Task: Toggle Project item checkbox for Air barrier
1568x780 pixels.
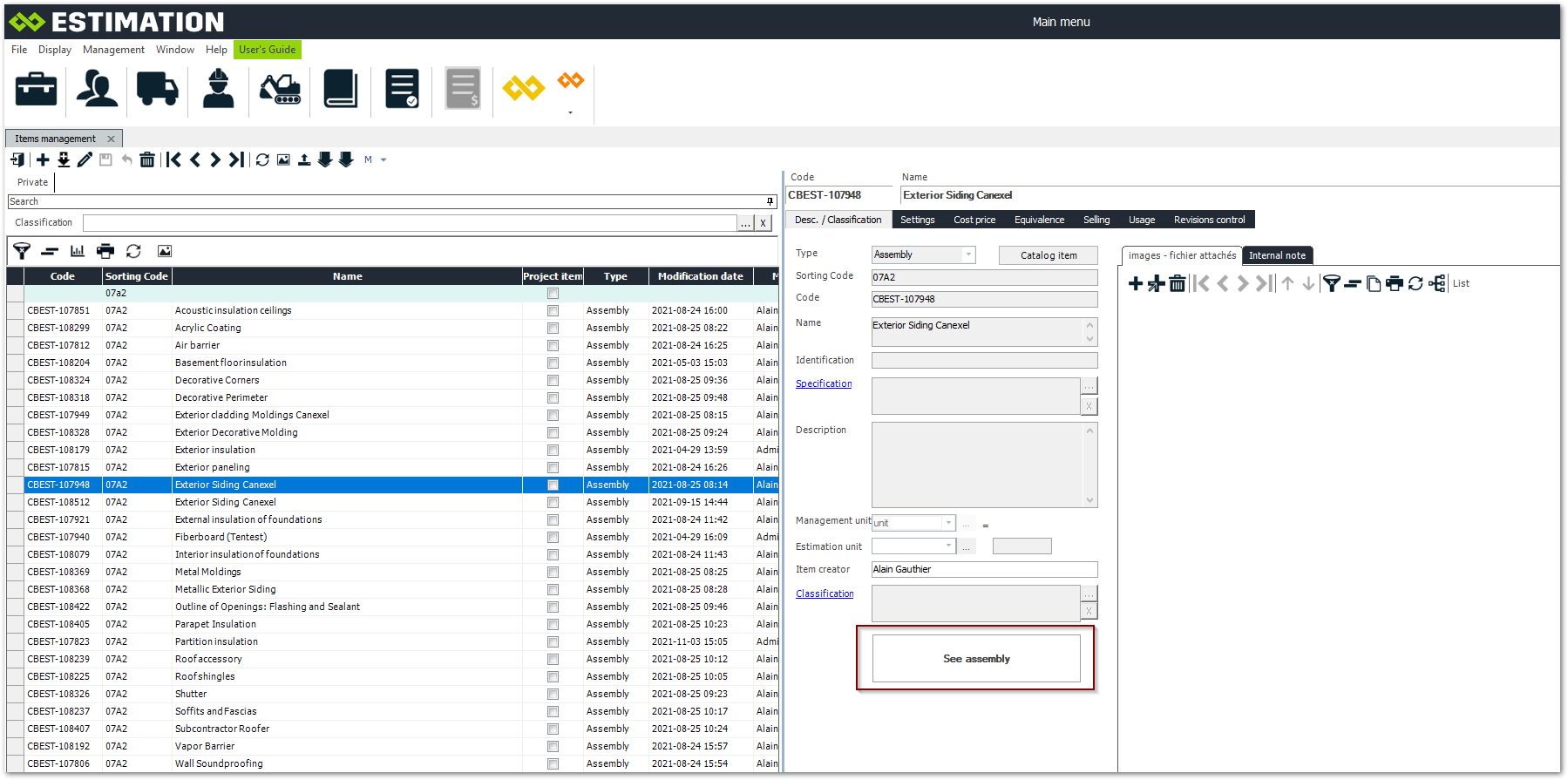Action: coord(553,345)
